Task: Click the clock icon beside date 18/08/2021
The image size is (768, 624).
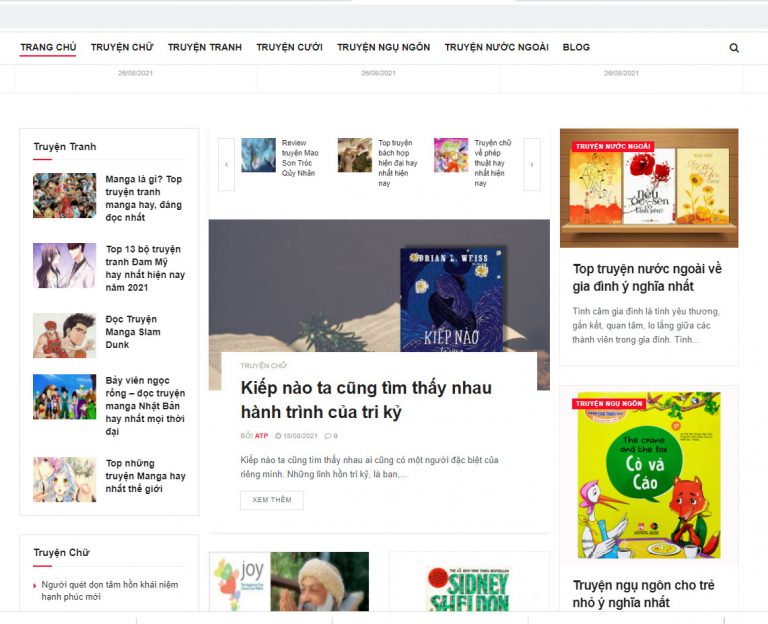Action: [x=278, y=435]
